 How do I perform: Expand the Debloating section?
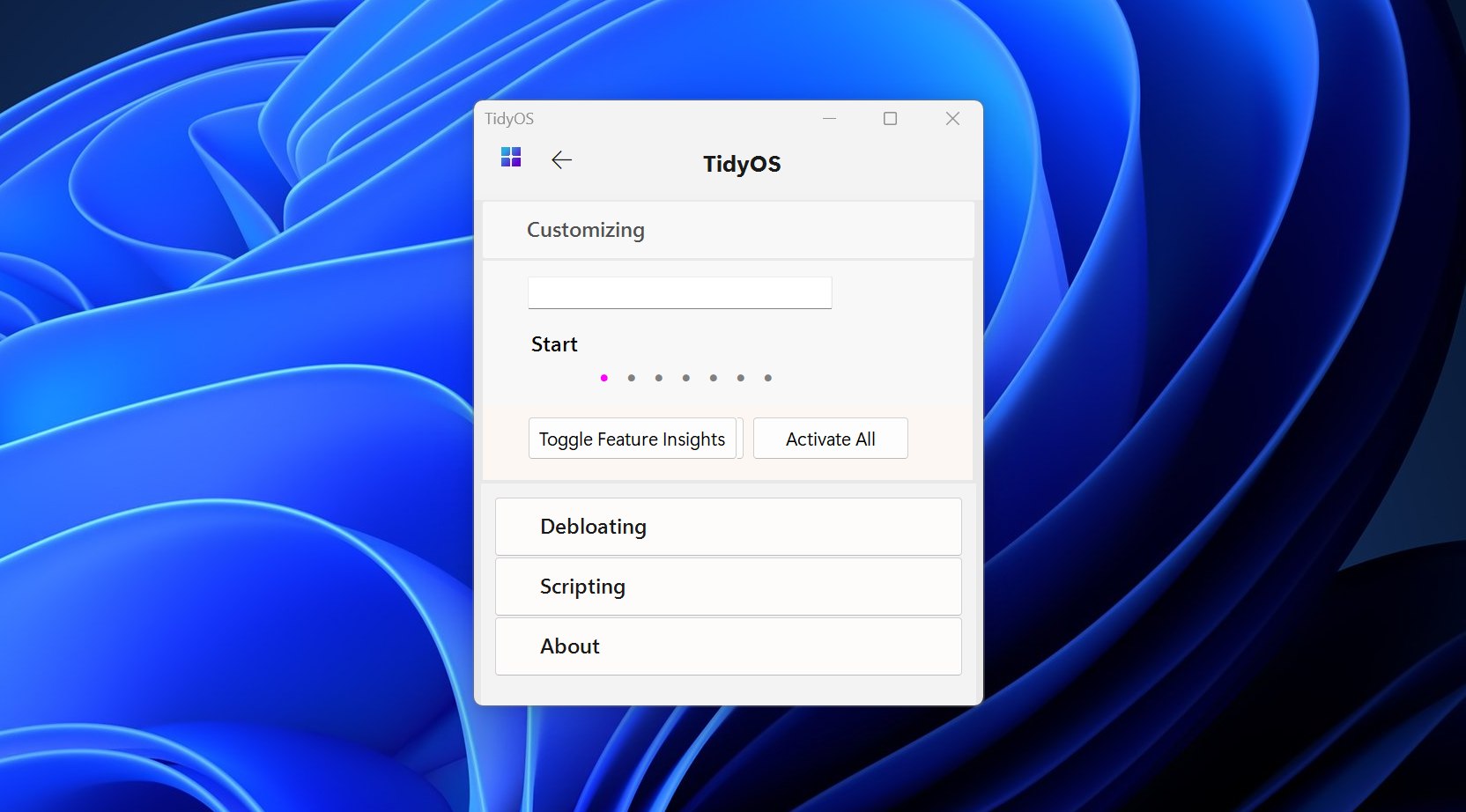click(728, 527)
